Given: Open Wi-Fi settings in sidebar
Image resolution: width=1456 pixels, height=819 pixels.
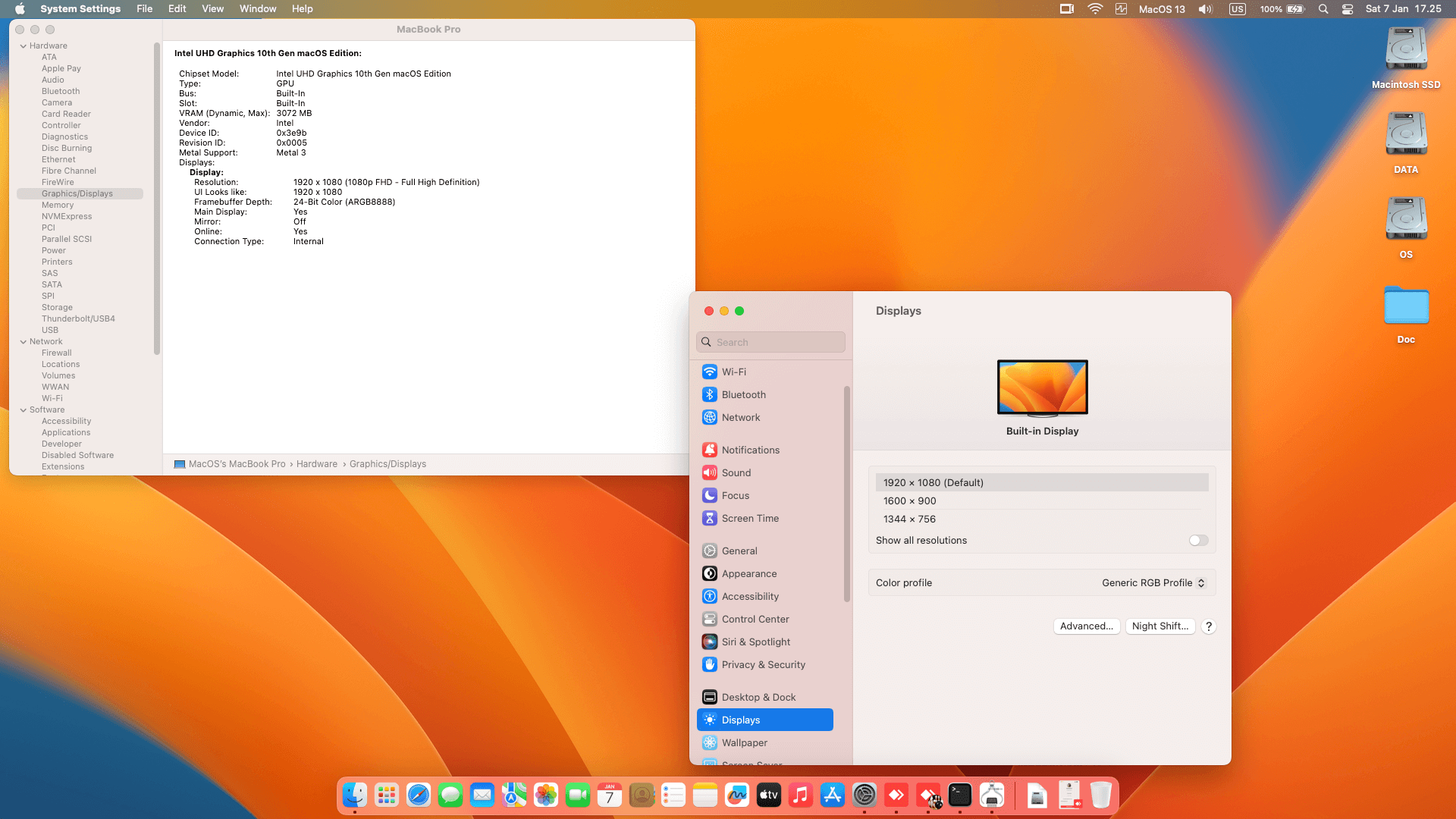Looking at the screenshot, I should click(x=733, y=372).
